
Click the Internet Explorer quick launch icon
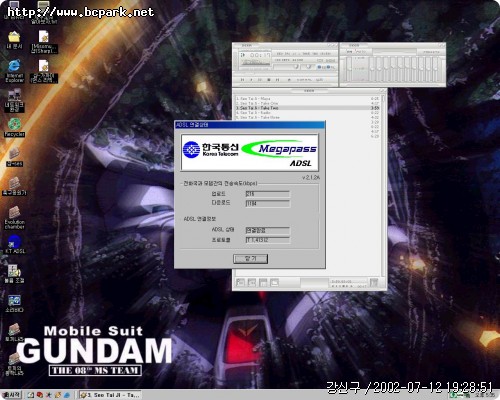(x=67, y=395)
